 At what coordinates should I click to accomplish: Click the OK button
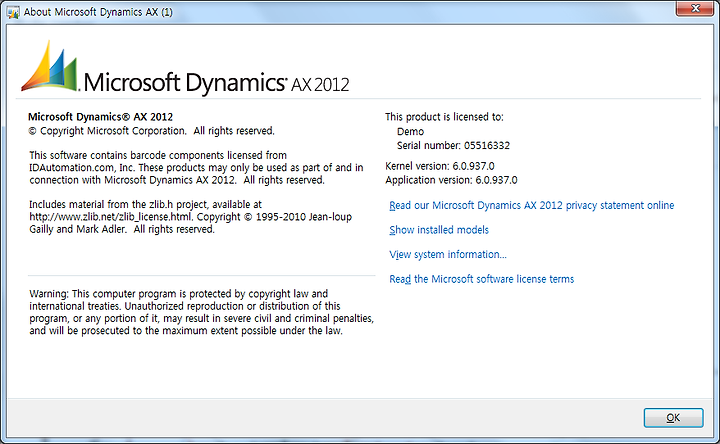point(673,417)
